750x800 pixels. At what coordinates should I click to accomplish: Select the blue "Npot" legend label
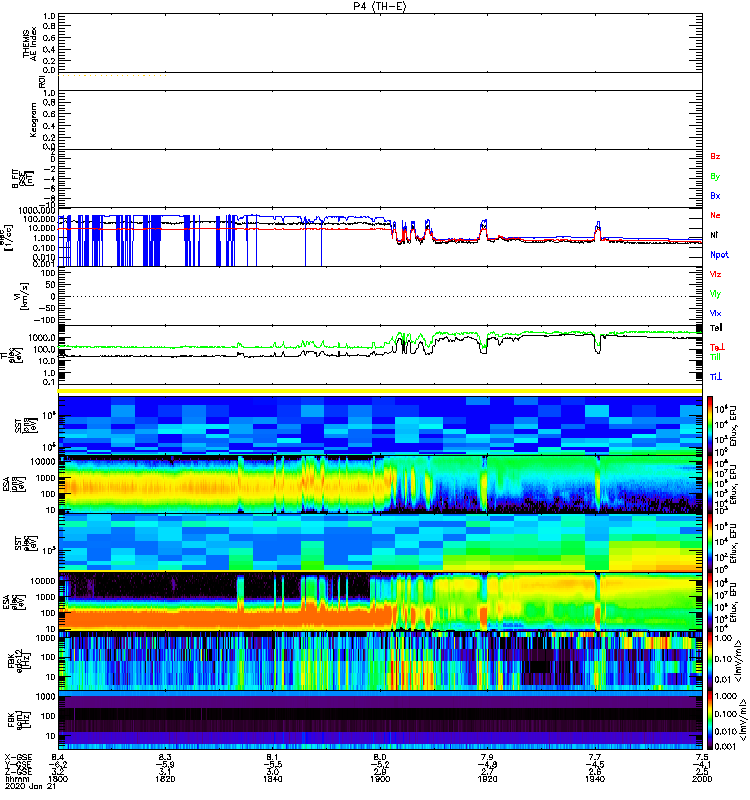click(x=719, y=255)
